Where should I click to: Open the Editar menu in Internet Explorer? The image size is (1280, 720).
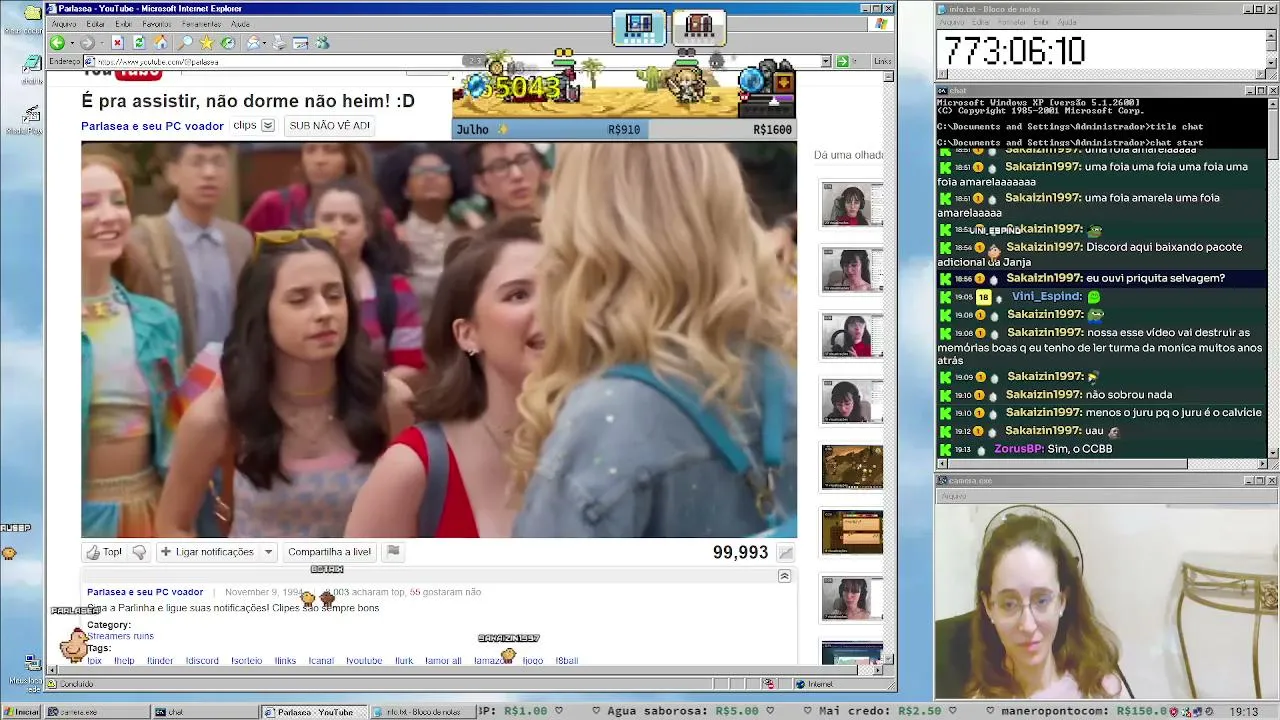(x=96, y=23)
